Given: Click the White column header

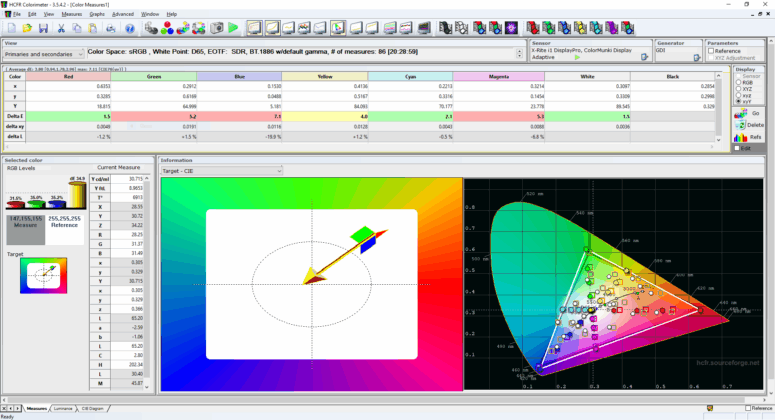Looking at the screenshot, I should pos(587,77).
